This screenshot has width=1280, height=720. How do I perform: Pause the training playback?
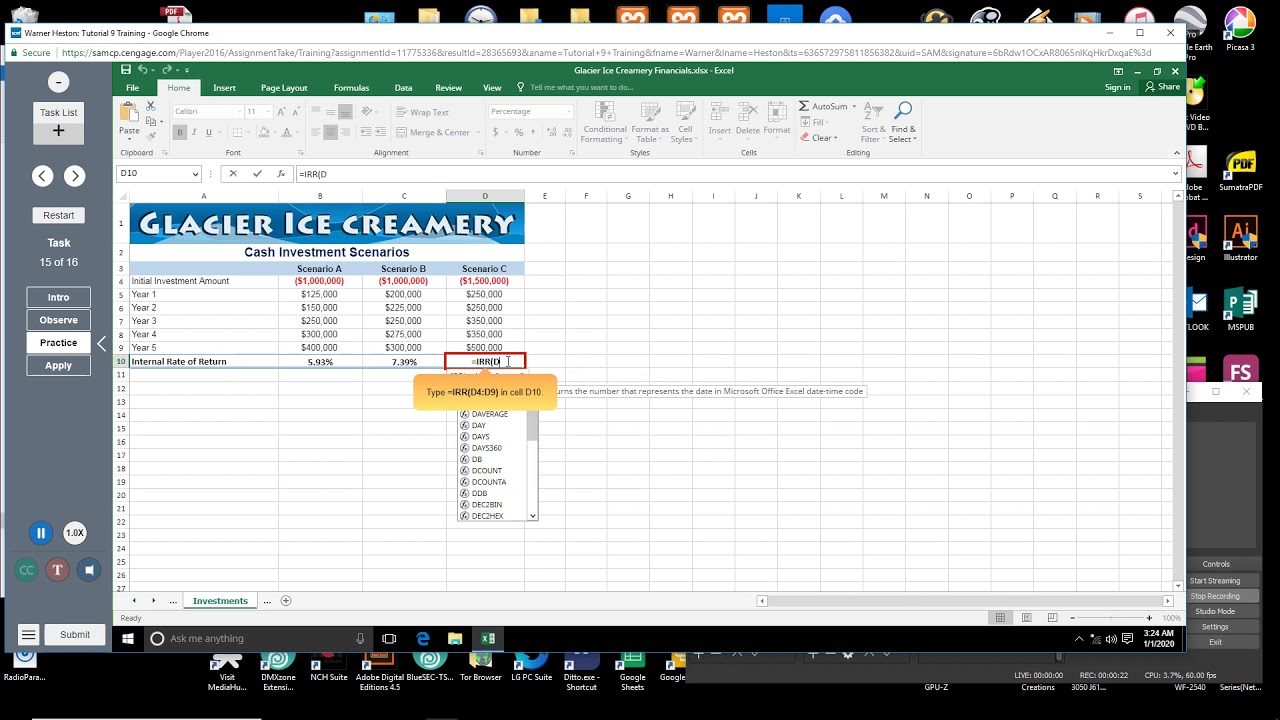point(41,533)
